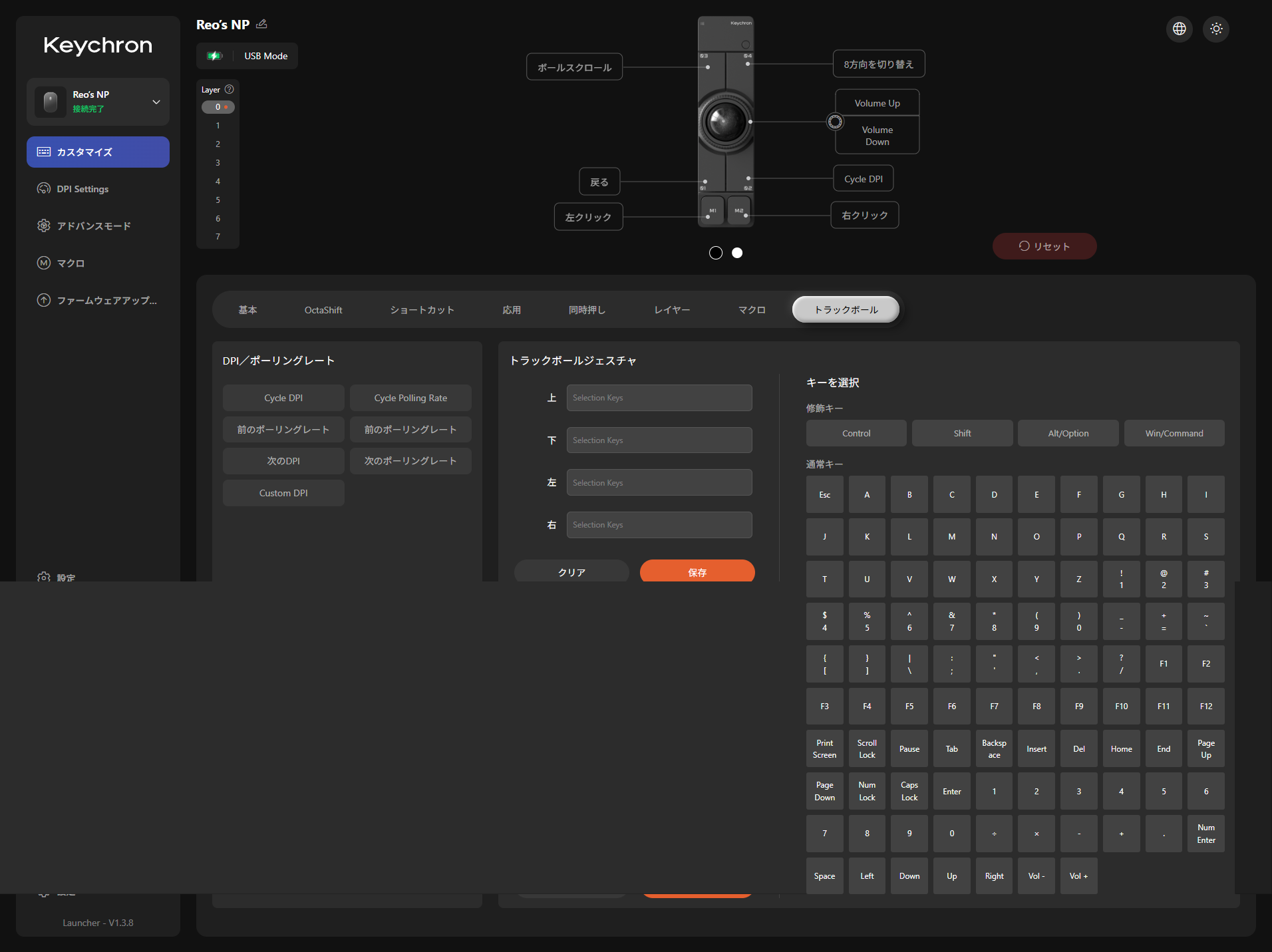This screenshot has width=1272, height=952.
Task: Select layer 5
Action: tap(218, 200)
